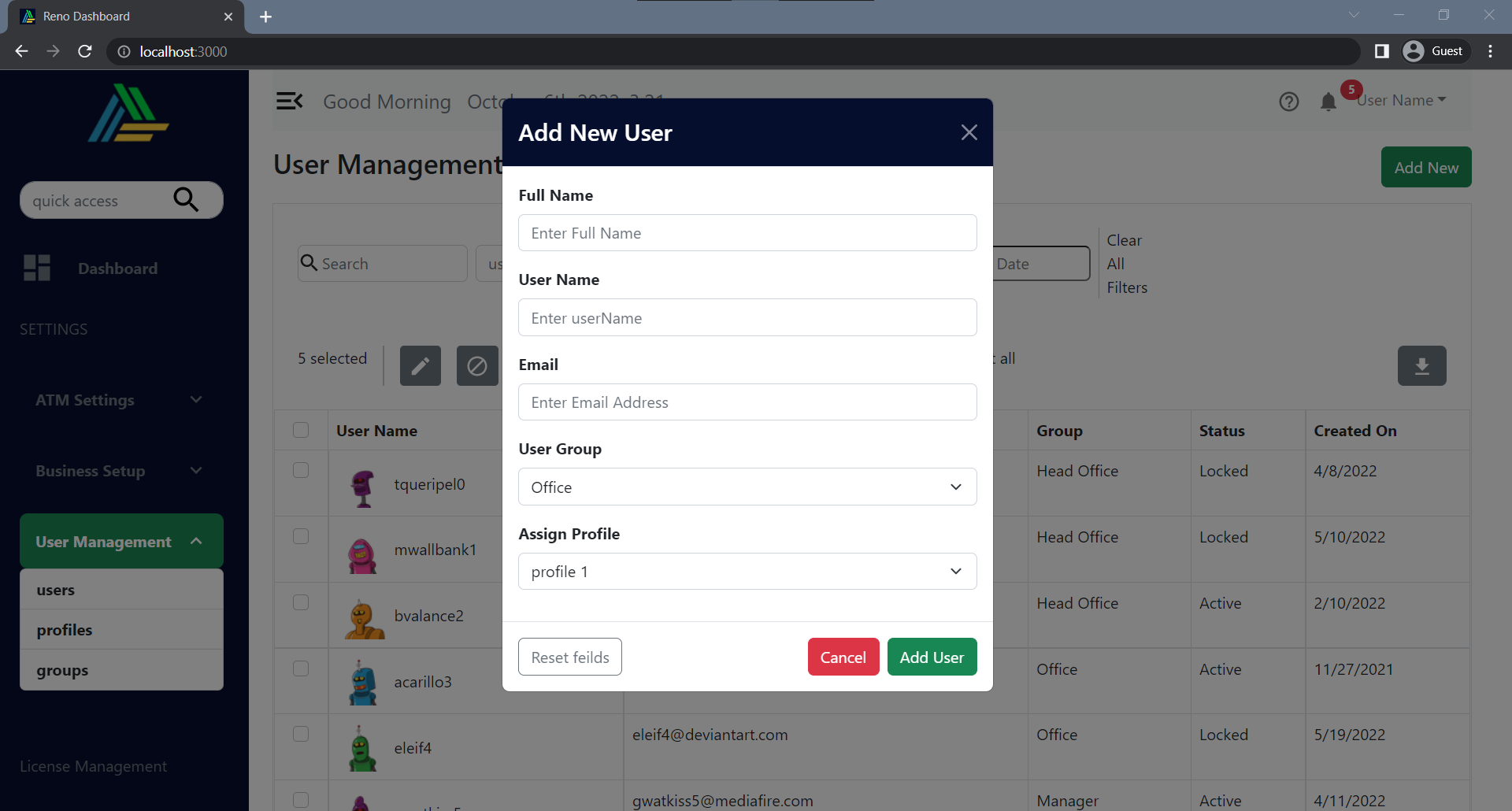Click acarillo3 user avatar

363,683
